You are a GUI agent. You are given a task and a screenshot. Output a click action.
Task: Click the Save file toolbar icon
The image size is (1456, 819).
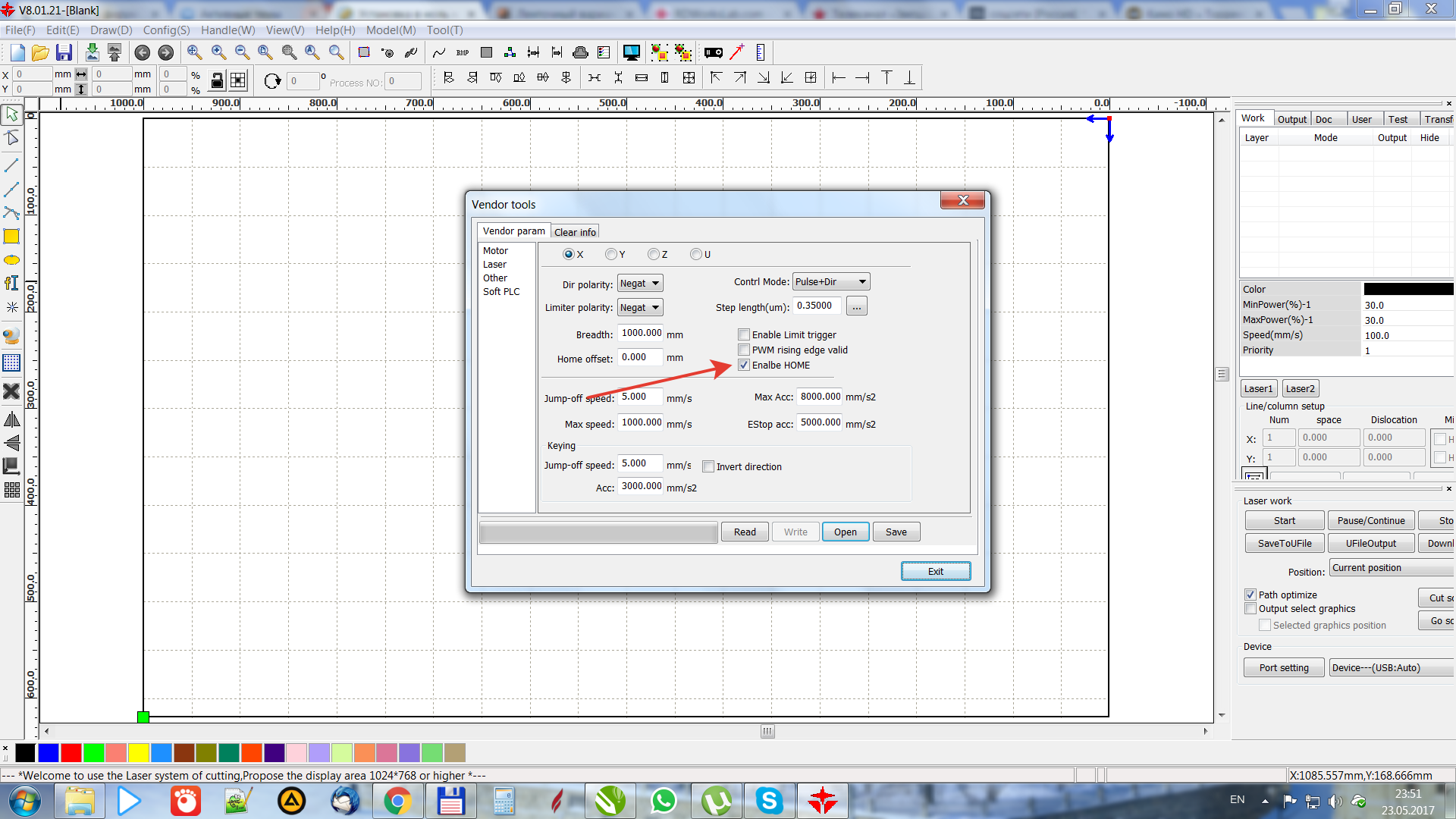(64, 52)
